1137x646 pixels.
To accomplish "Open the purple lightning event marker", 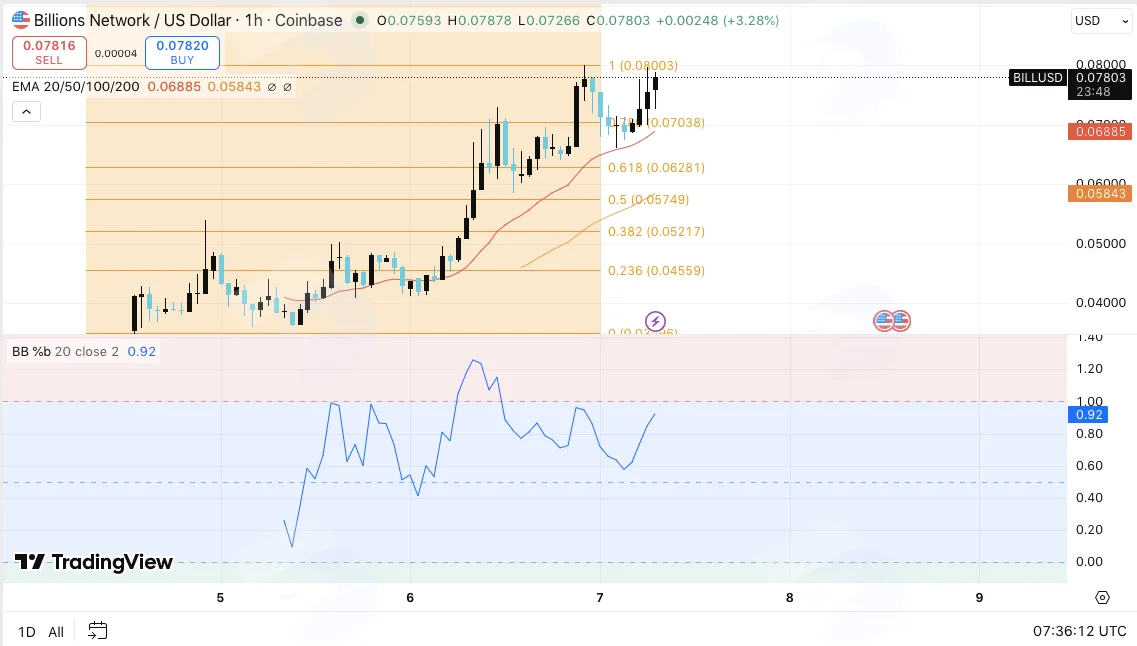I will (656, 321).
